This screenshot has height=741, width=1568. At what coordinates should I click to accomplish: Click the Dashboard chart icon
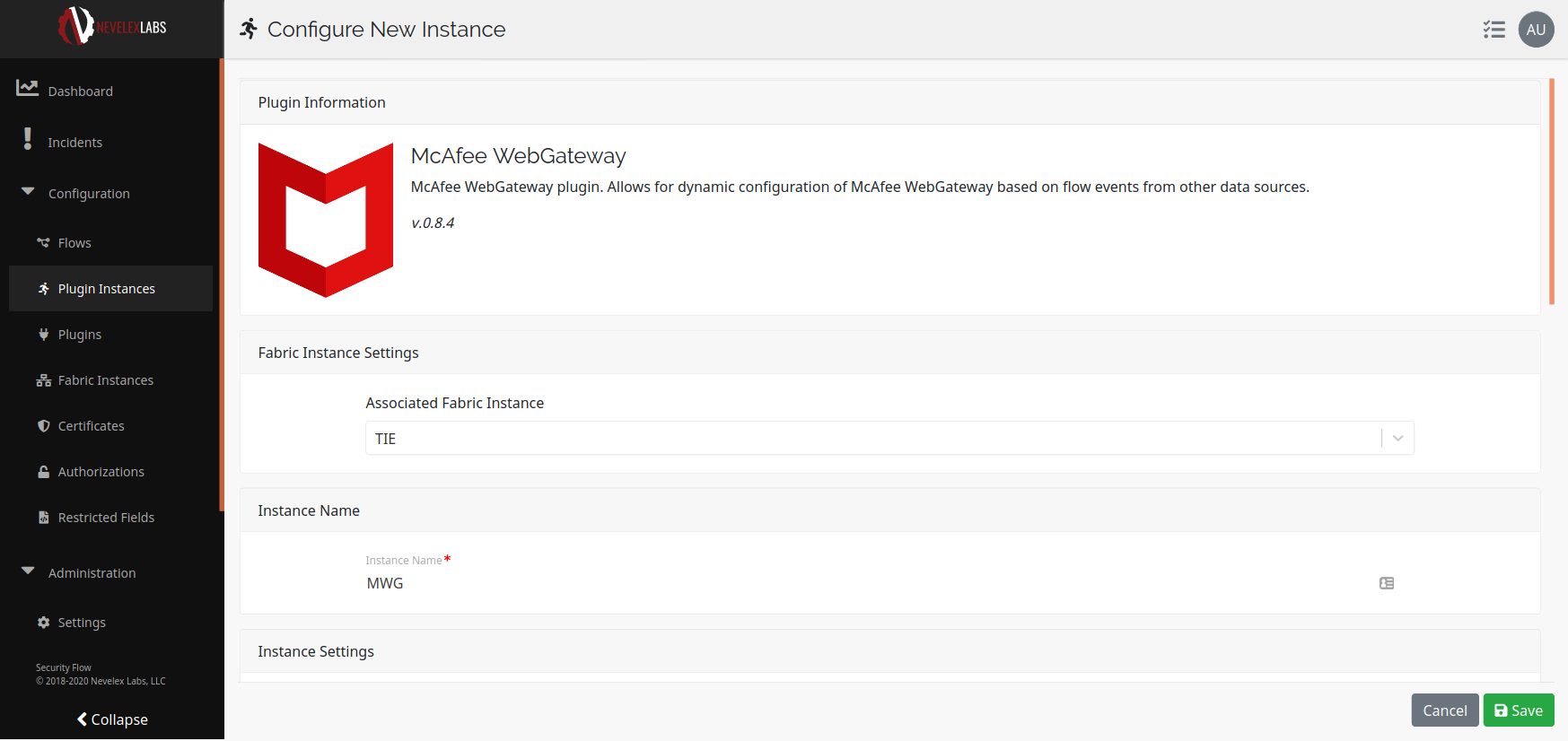[27, 88]
